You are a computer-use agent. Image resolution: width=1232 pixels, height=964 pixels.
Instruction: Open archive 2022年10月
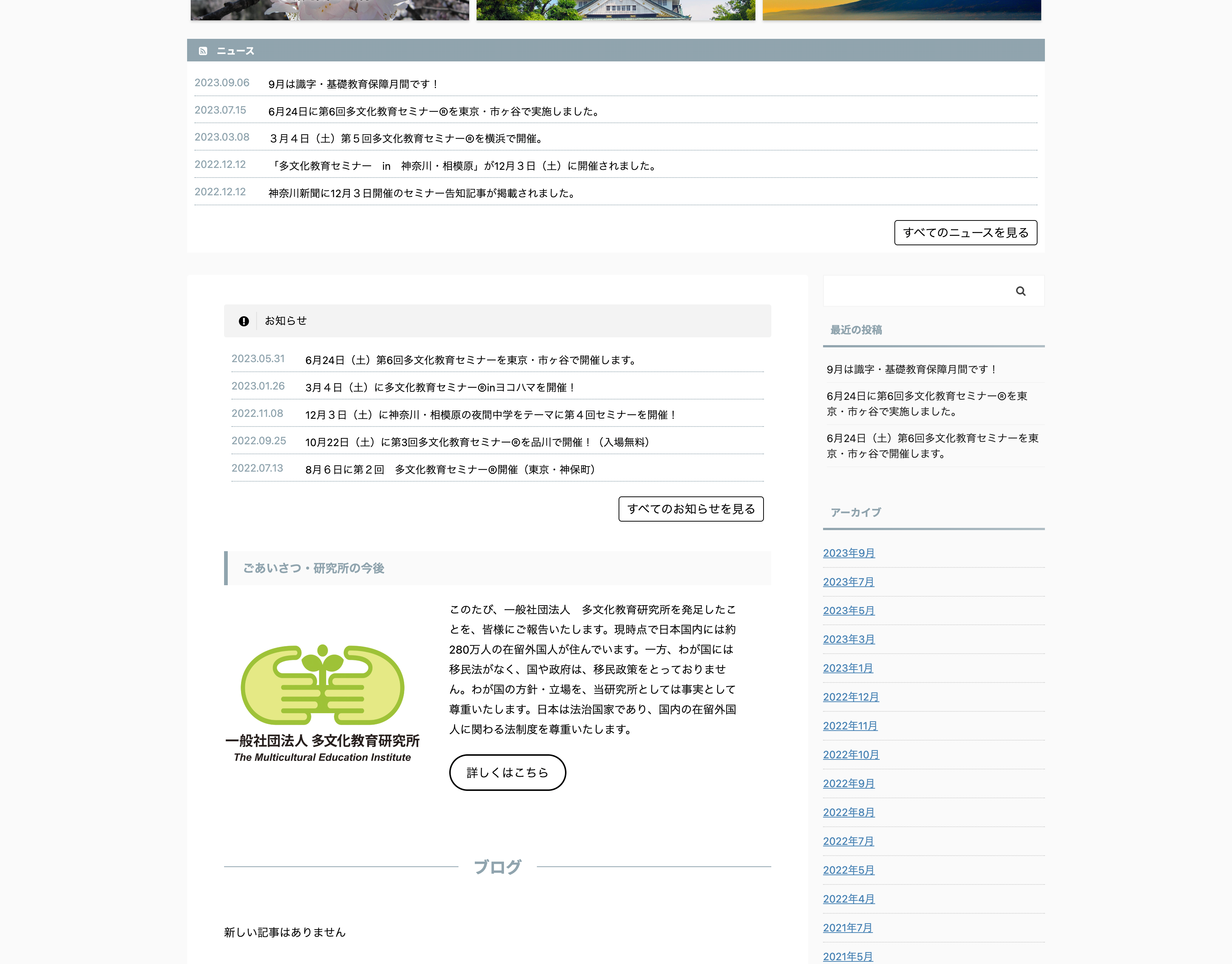click(x=851, y=755)
